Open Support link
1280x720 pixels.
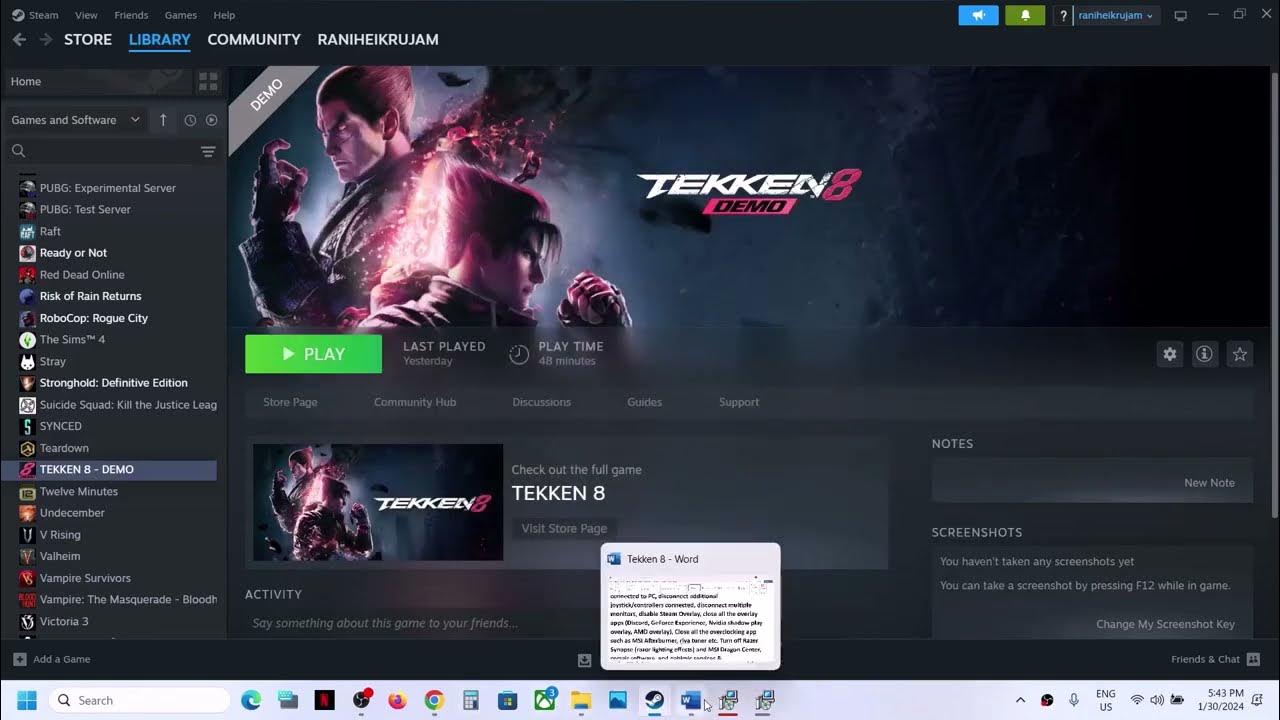click(x=739, y=402)
